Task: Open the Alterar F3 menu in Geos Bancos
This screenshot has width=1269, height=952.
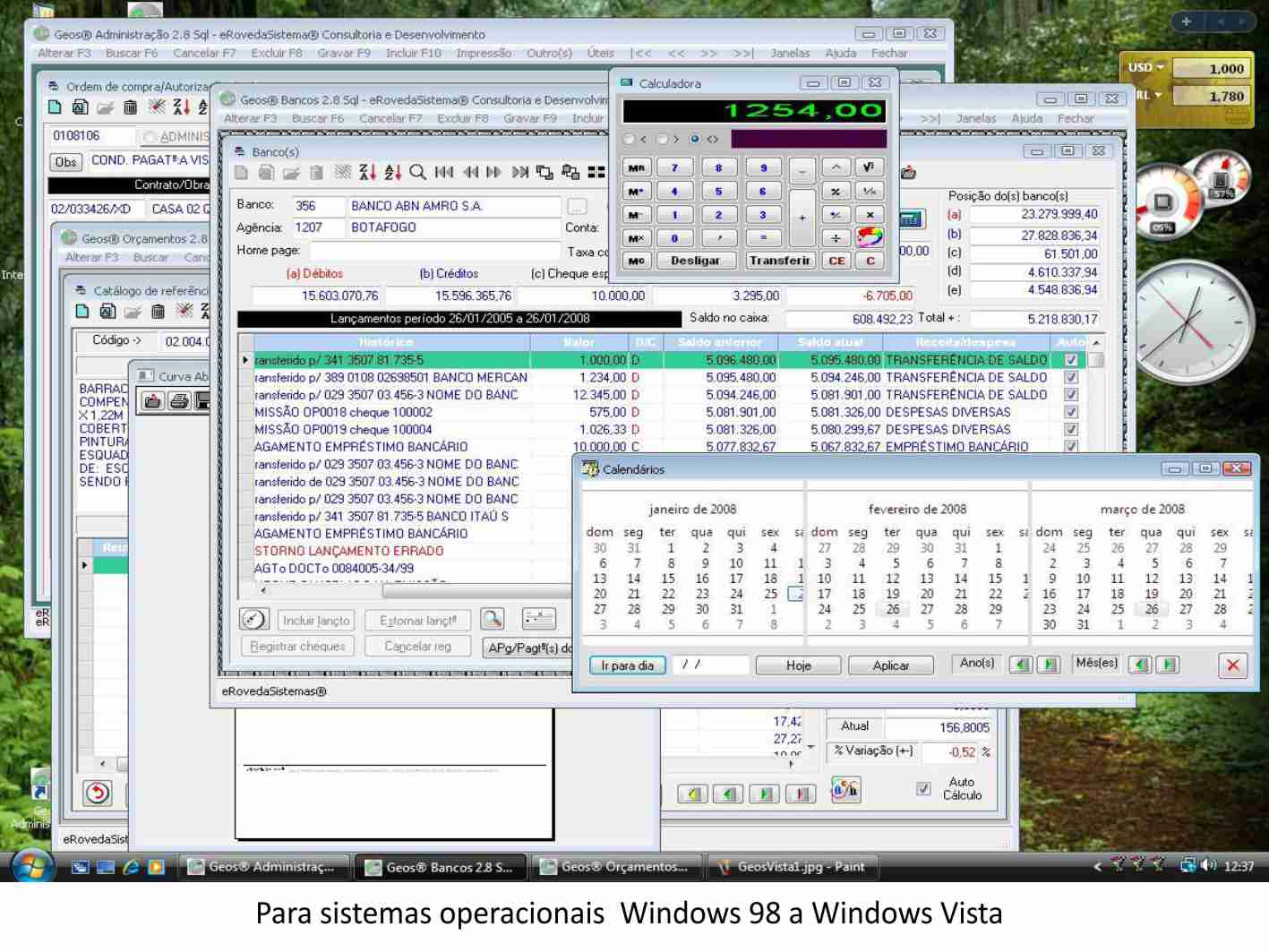Action: coord(250,118)
